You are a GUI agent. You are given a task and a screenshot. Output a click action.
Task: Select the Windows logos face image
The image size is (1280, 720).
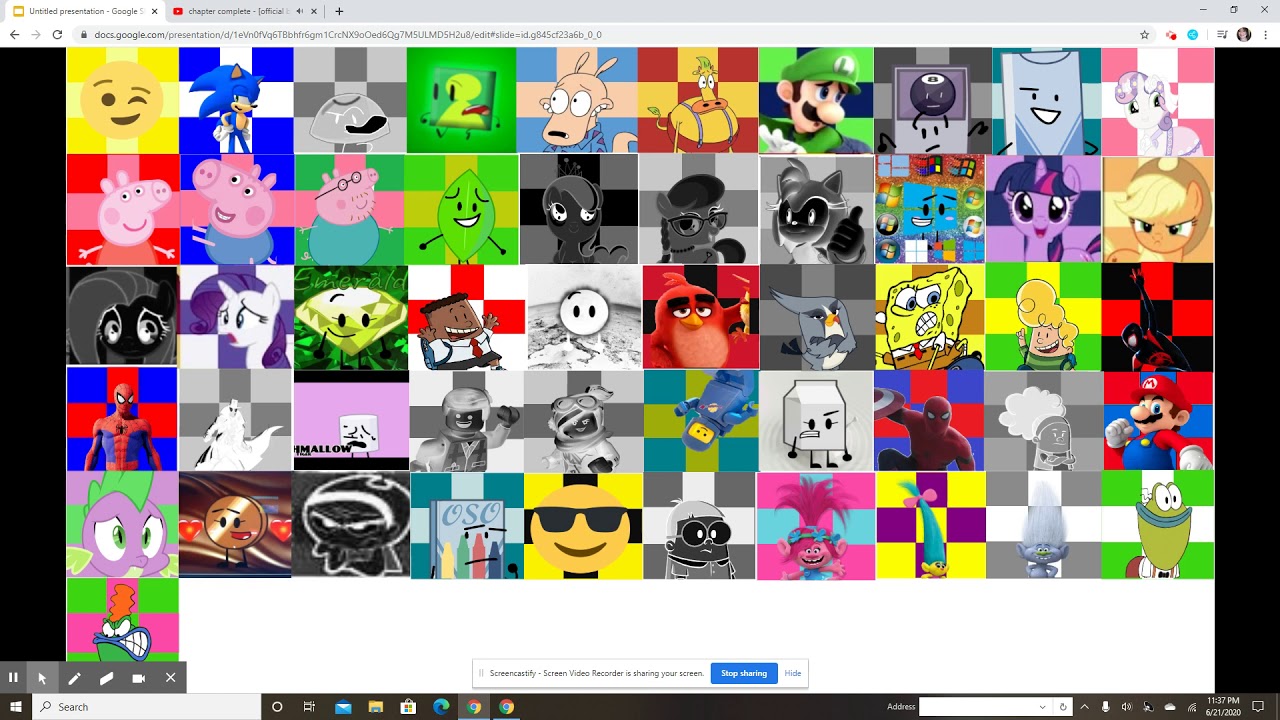(930, 209)
